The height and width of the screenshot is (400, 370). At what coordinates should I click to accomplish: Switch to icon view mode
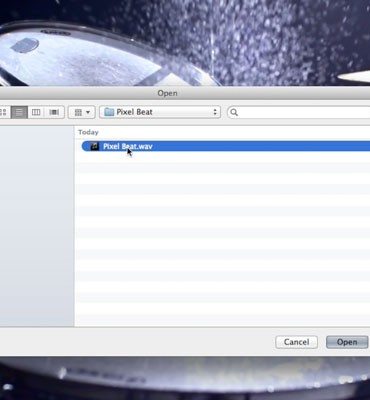(3, 112)
